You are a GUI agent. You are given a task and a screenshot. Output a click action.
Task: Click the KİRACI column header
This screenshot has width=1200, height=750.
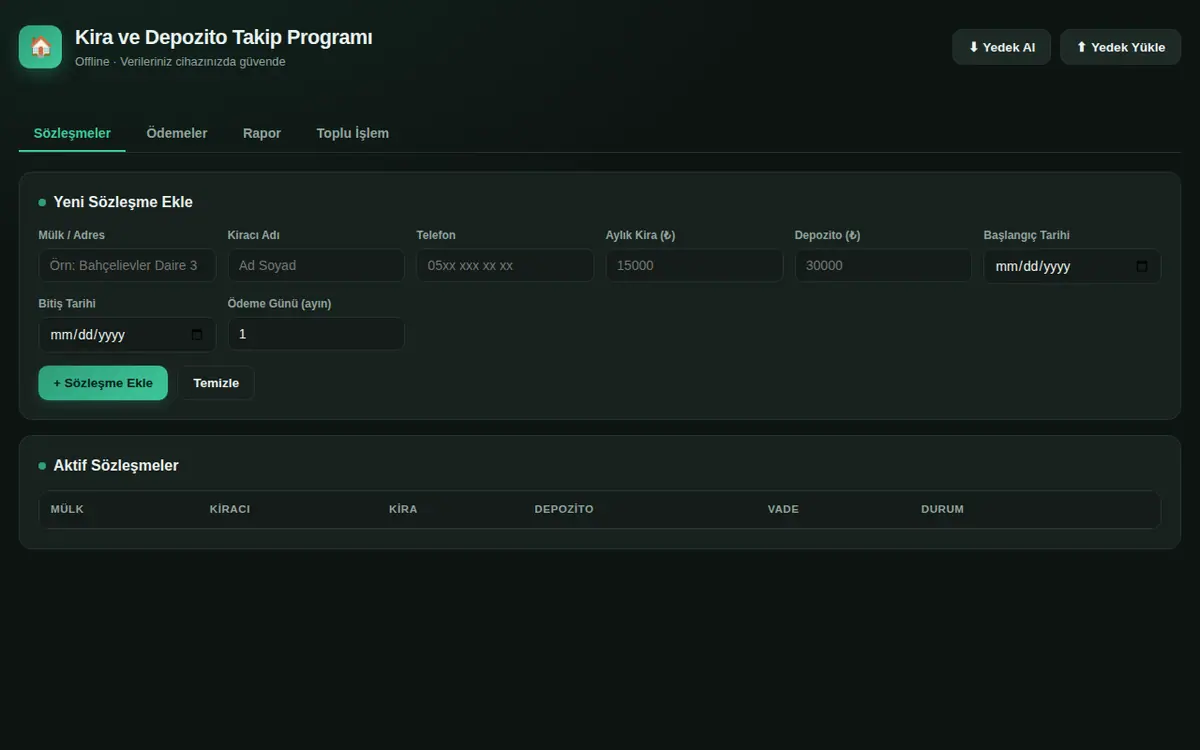pos(230,509)
